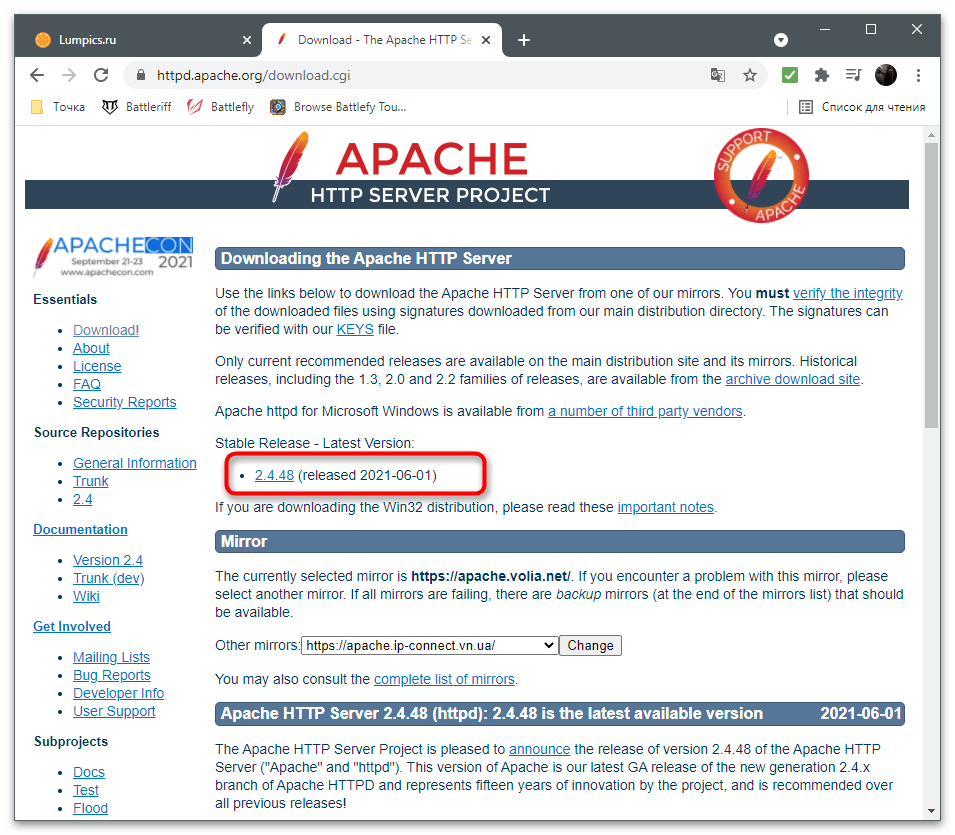The image size is (955, 835).
Task: Open Bug Reports link
Action: point(111,675)
